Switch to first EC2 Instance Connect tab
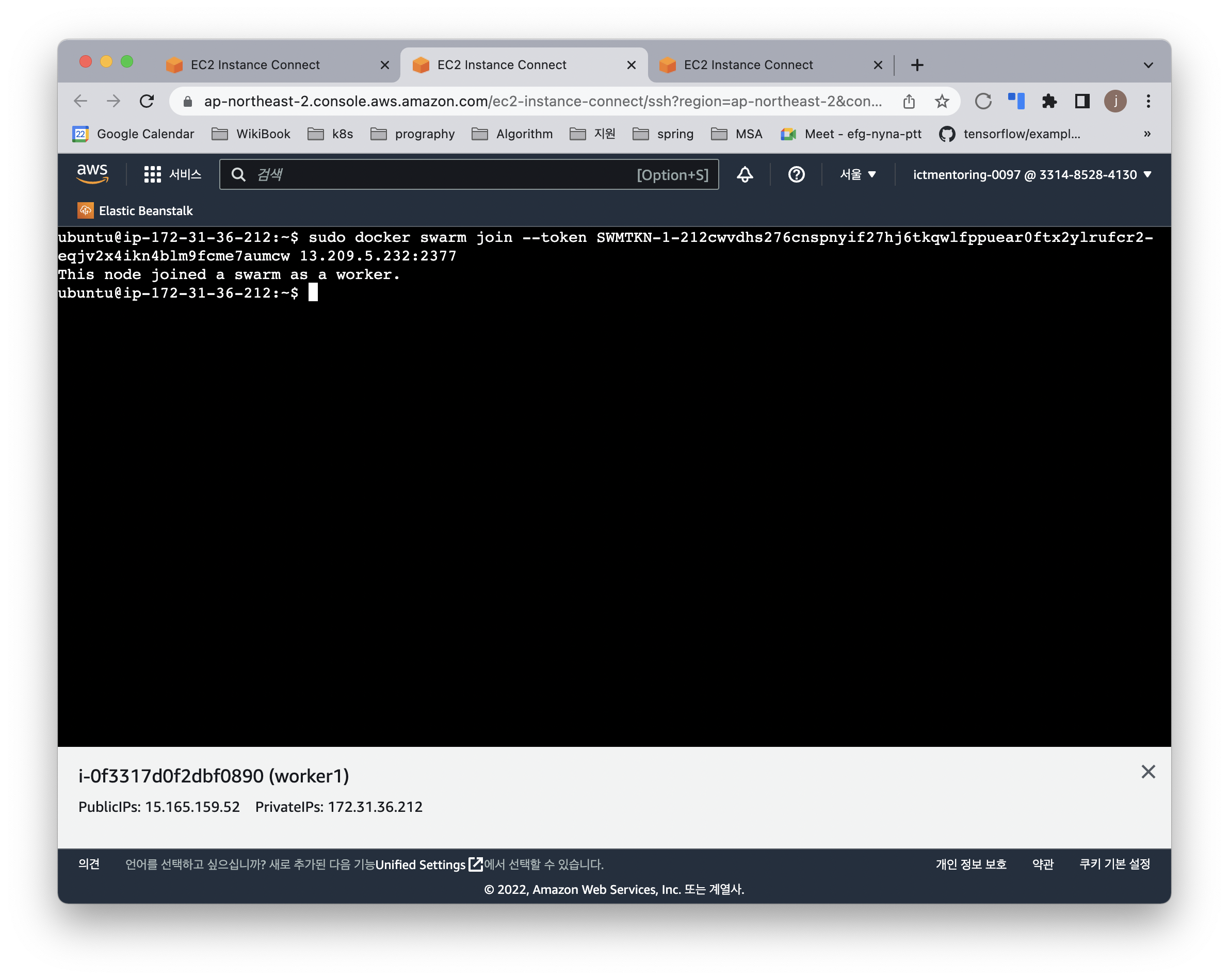This screenshot has height=980, width=1229. 255,65
